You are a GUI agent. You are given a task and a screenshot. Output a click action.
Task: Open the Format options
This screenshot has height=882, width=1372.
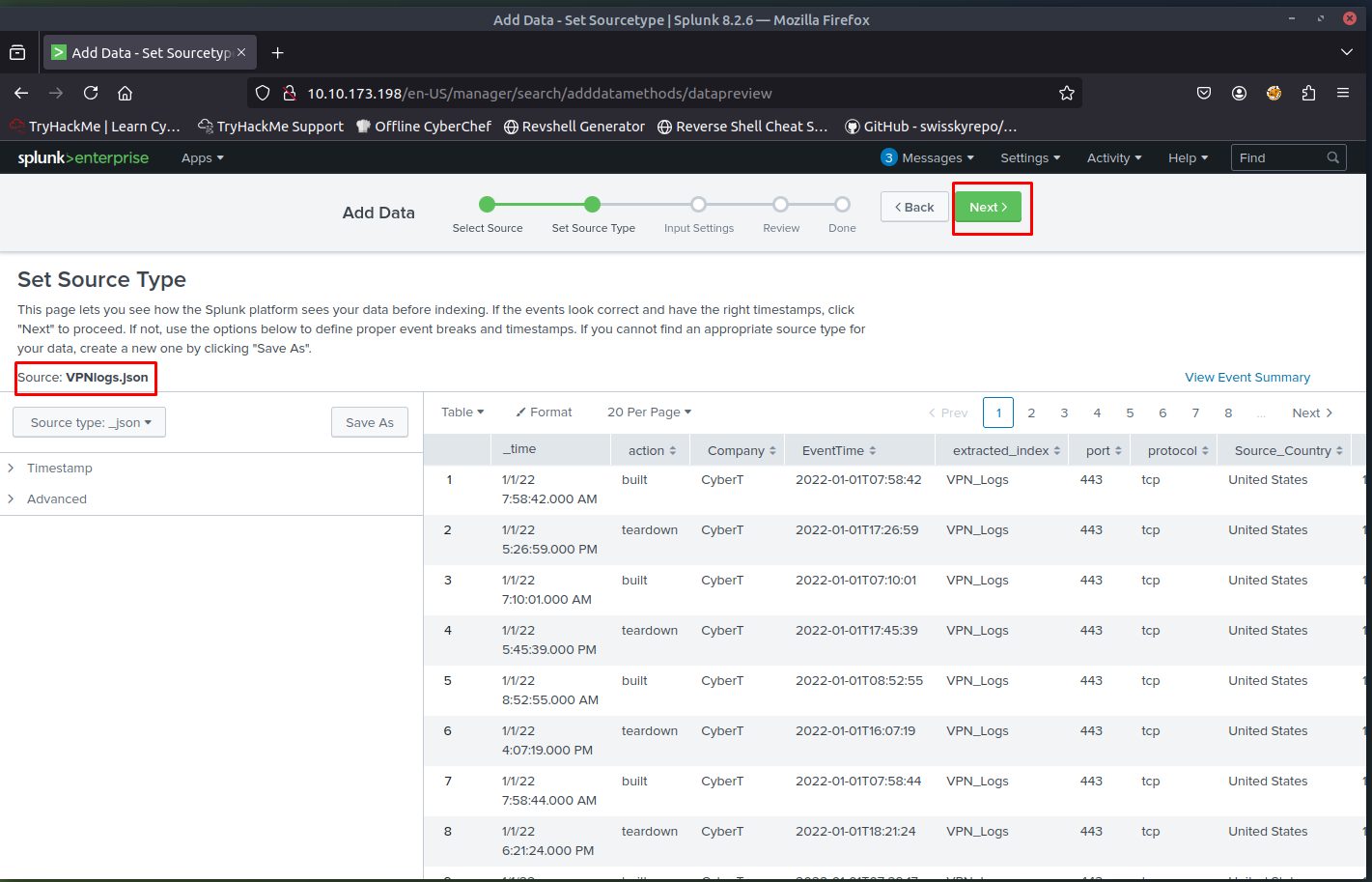[x=544, y=412]
